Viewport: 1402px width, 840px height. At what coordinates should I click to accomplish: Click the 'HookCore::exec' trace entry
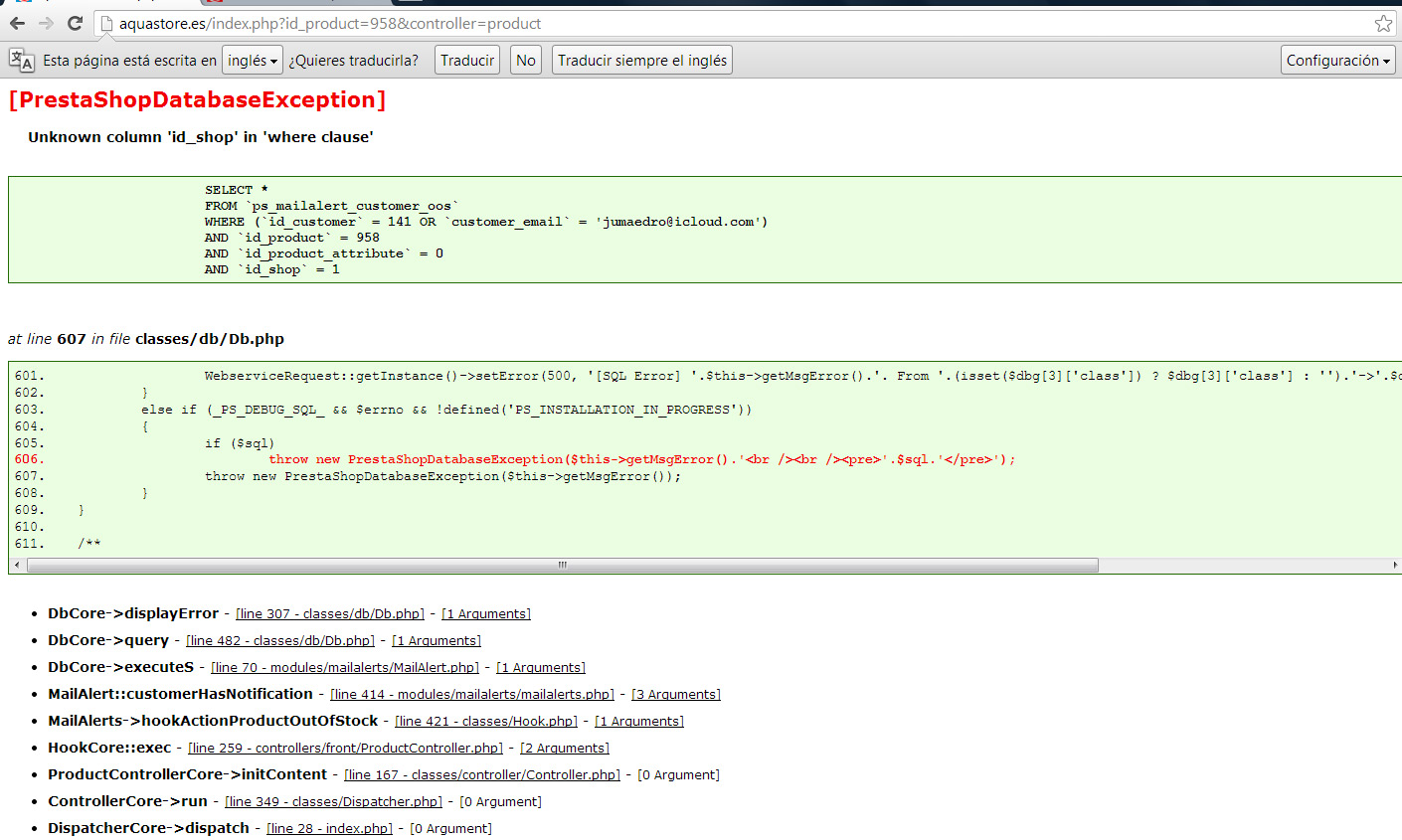109,748
